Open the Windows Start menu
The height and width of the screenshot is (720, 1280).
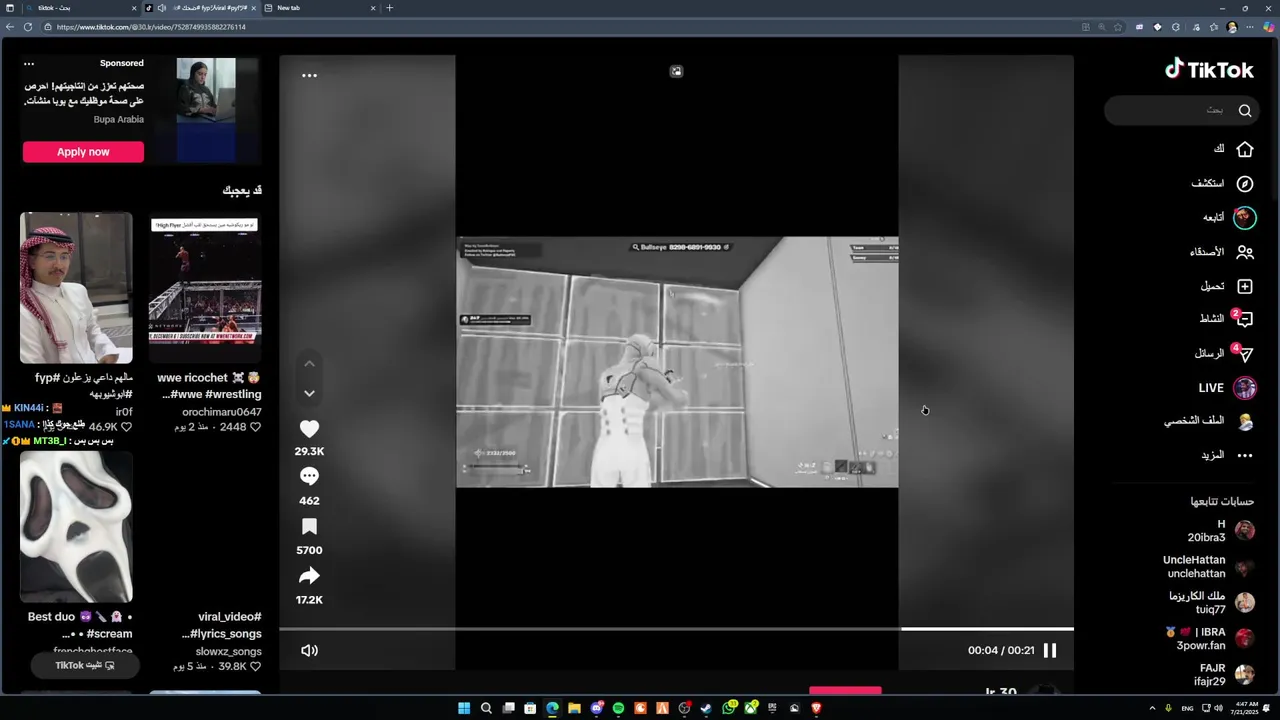point(464,708)
